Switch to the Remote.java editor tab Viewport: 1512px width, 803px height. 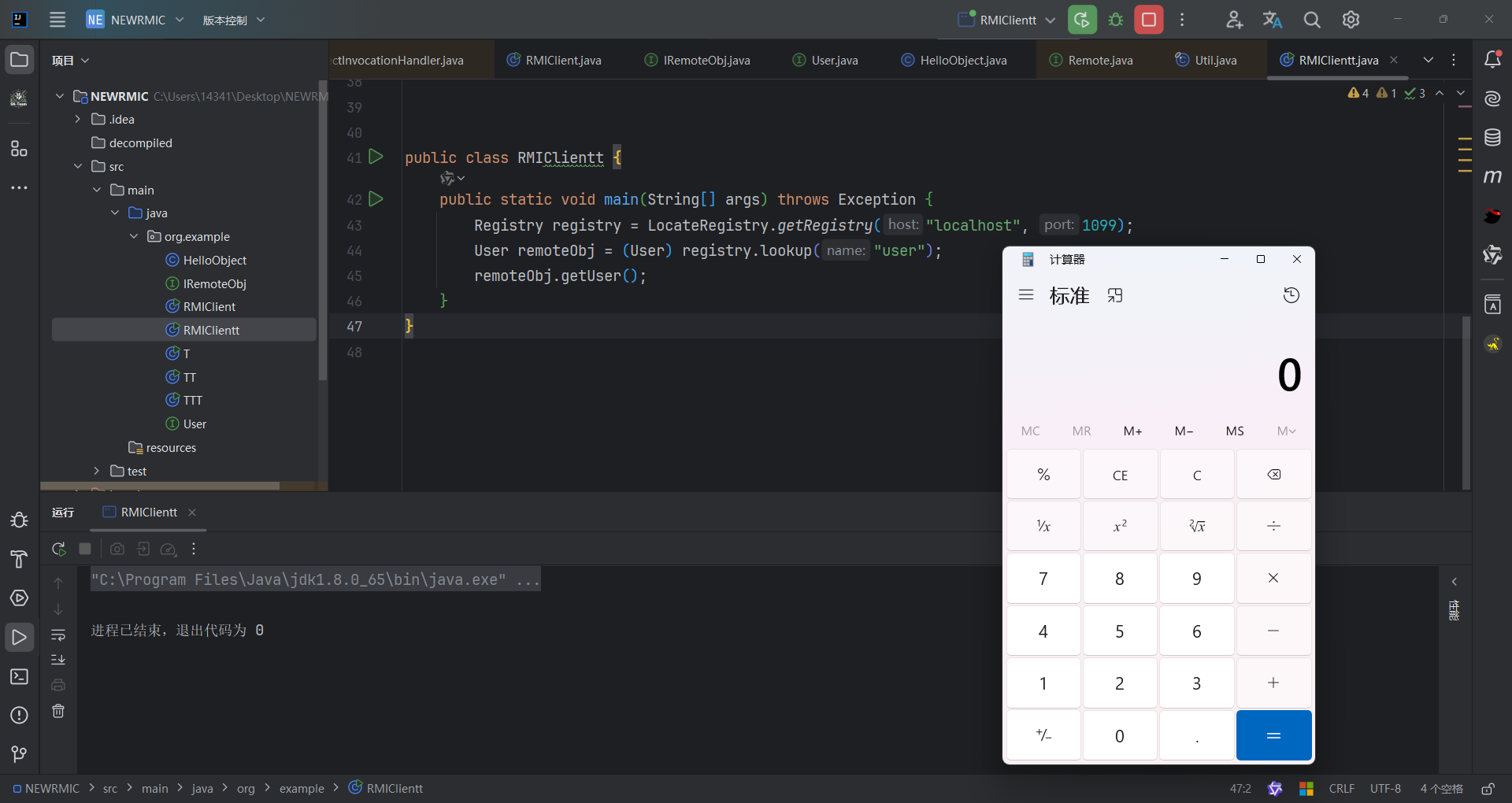pyautogui.click(x=1091, y=60)
